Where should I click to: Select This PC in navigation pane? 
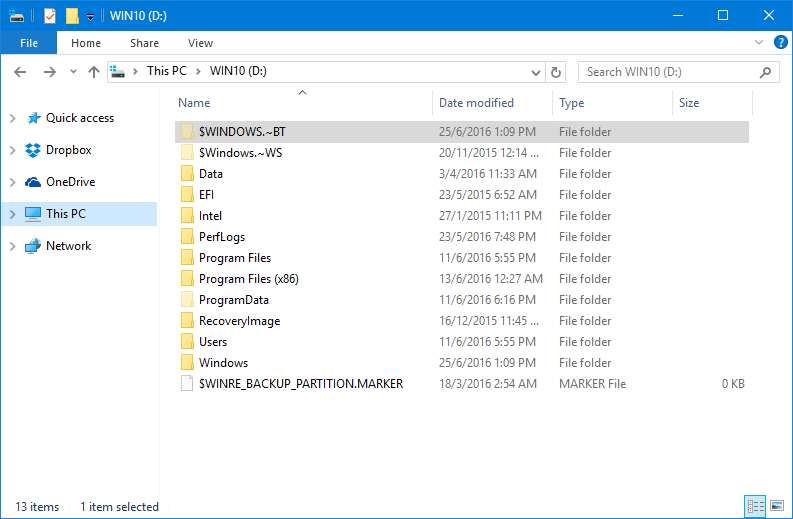pos(66,213)
